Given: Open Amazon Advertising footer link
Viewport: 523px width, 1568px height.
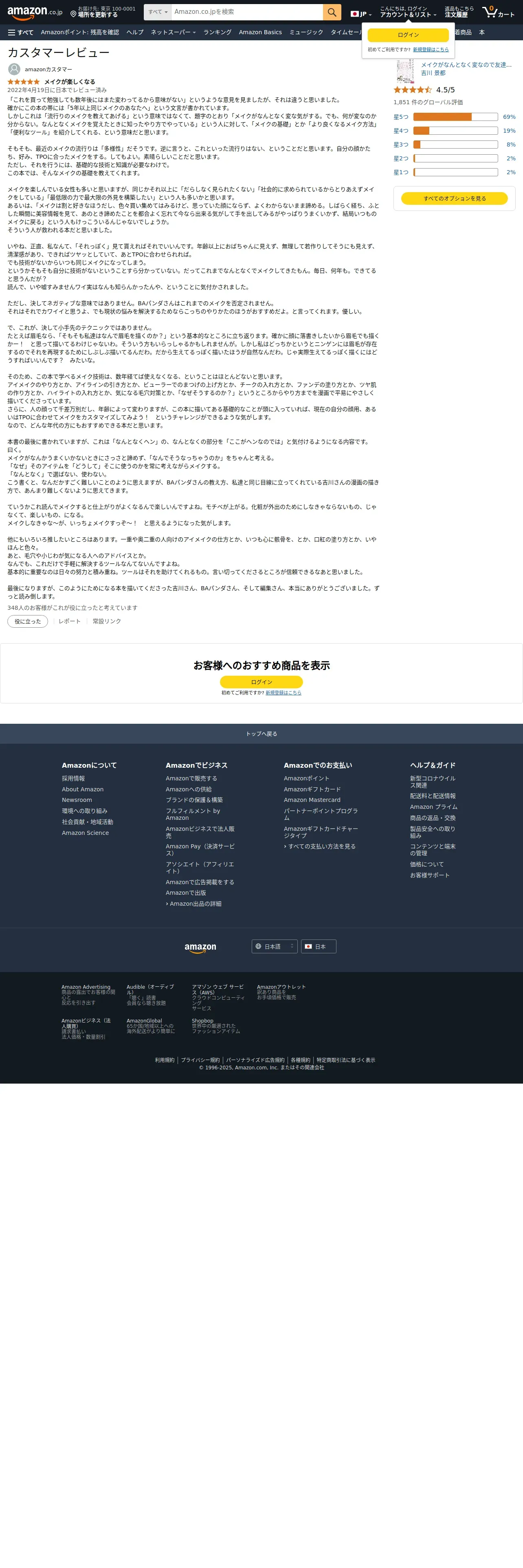Looking at the screenshot, I should coord(86,987).
